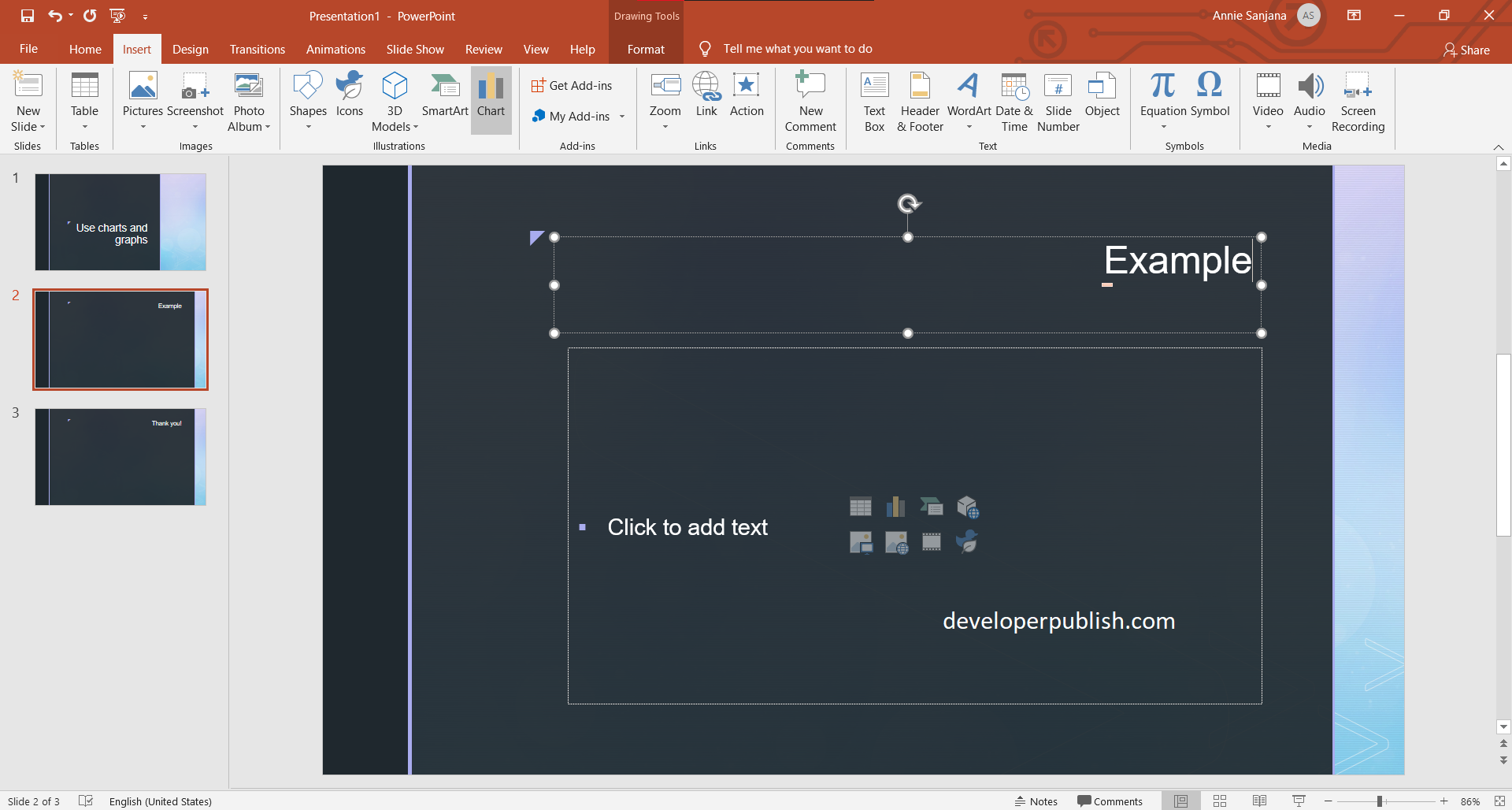Click the Insert Video placeholder icon

tap(932, 541)
